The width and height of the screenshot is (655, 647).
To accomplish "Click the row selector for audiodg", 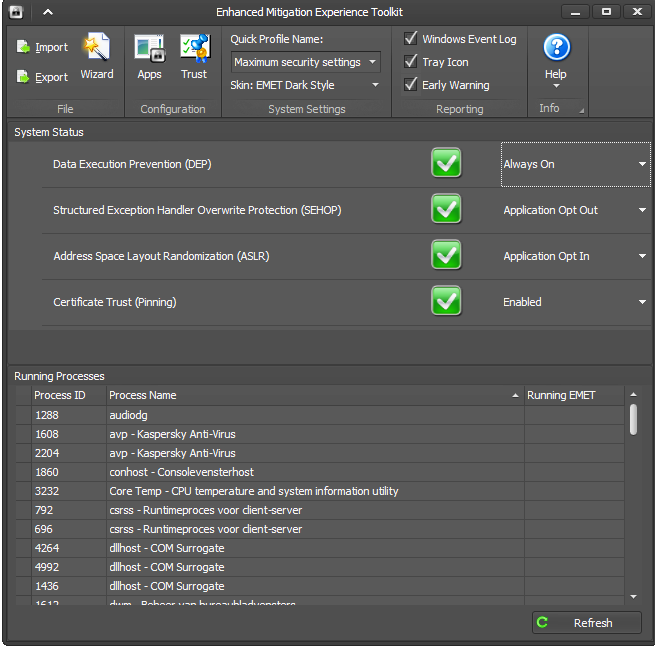I will click(x=24, y=415).
